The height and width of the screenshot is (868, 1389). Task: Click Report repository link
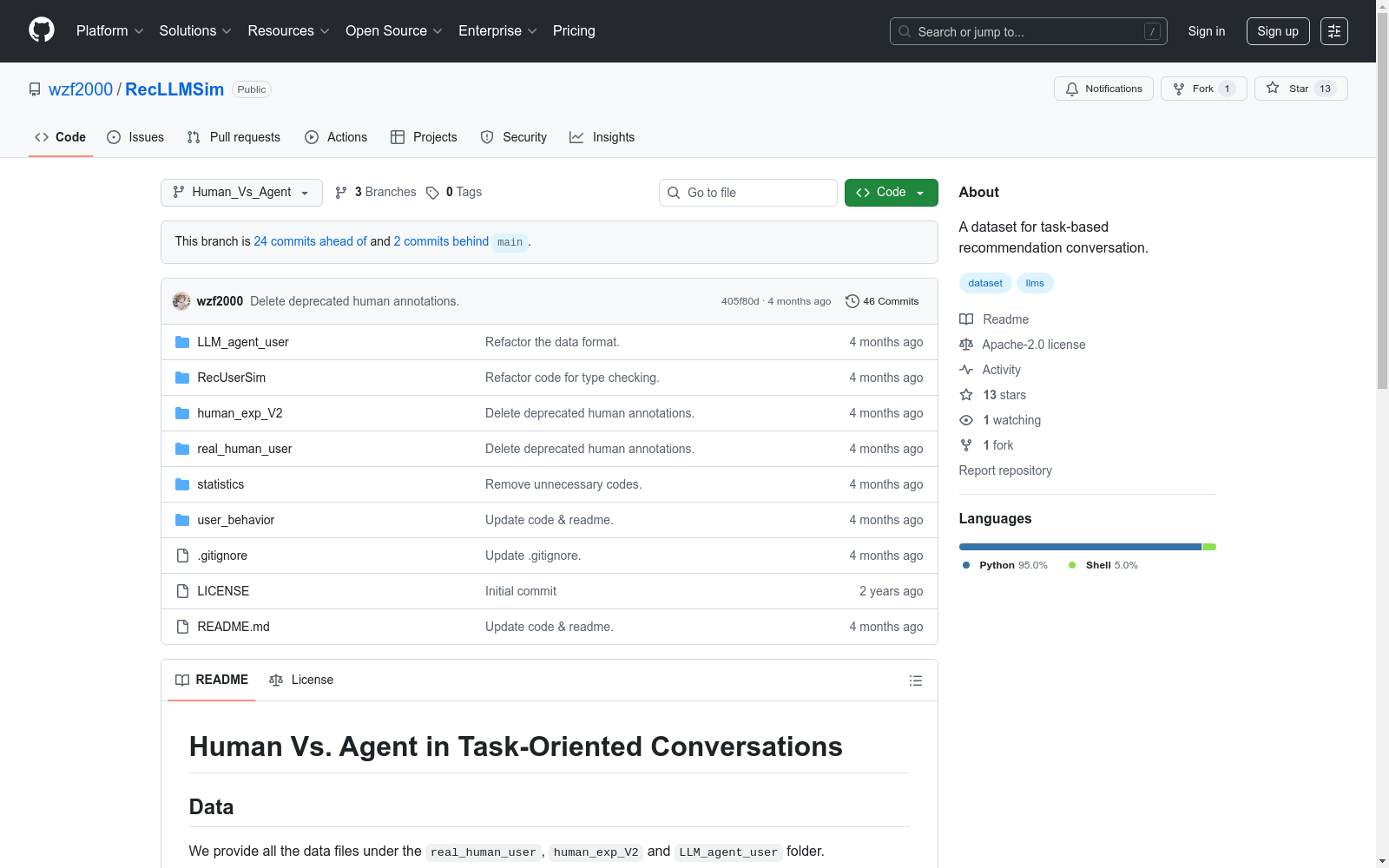[x=1005, y=470]
